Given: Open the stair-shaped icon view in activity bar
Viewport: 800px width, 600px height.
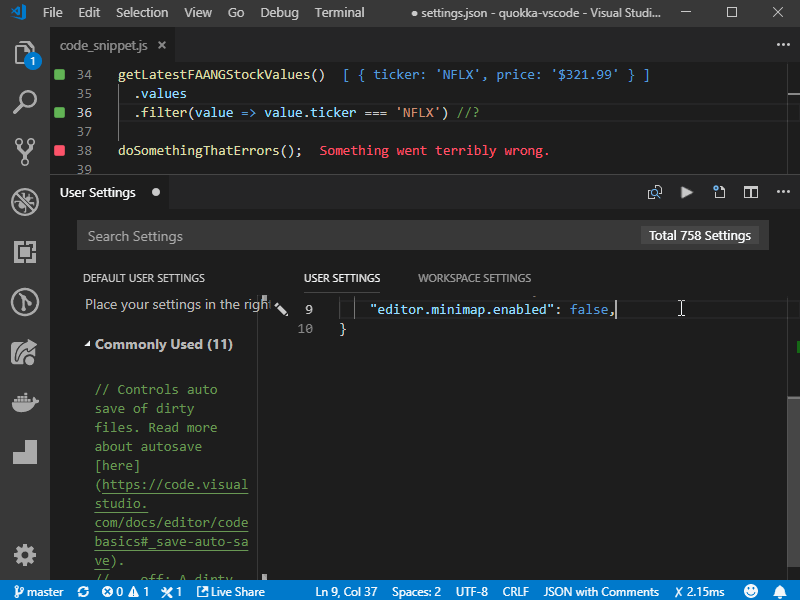Looking at the screenshot, I should [25, 452].
